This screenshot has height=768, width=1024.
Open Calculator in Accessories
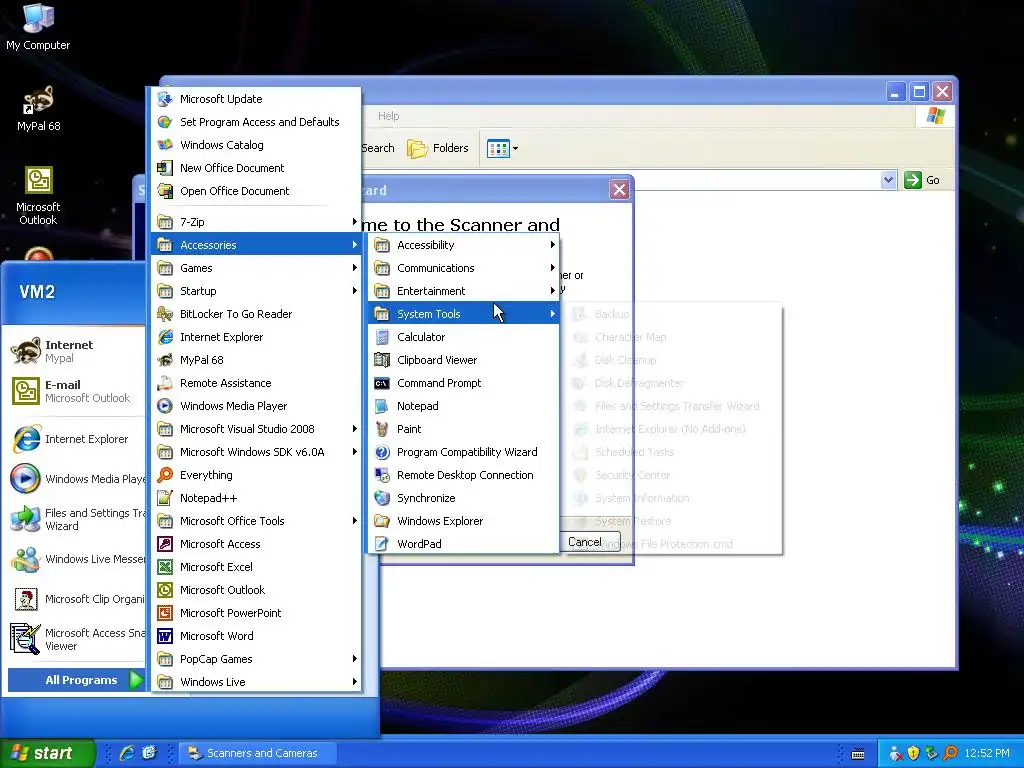coord(464,337)
